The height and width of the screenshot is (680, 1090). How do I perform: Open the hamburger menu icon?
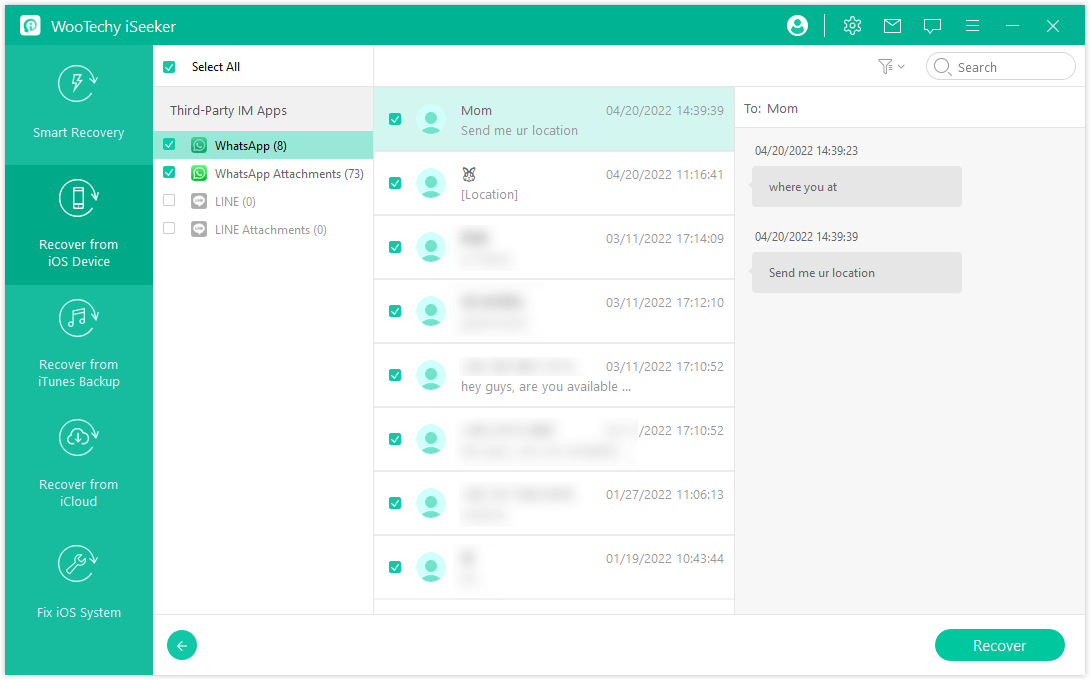(972, 26)
